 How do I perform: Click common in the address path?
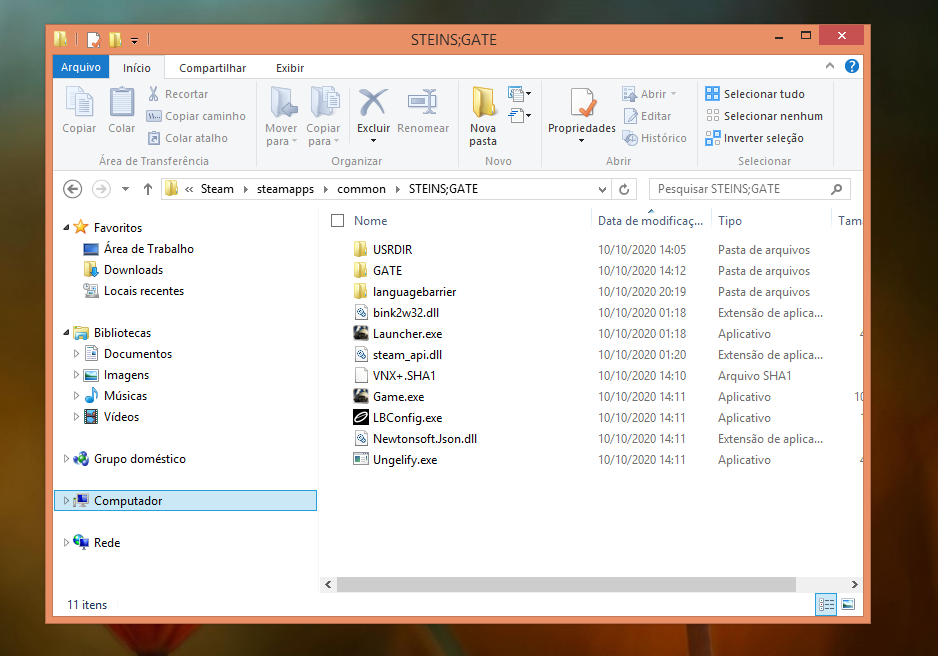click(361, 189)
